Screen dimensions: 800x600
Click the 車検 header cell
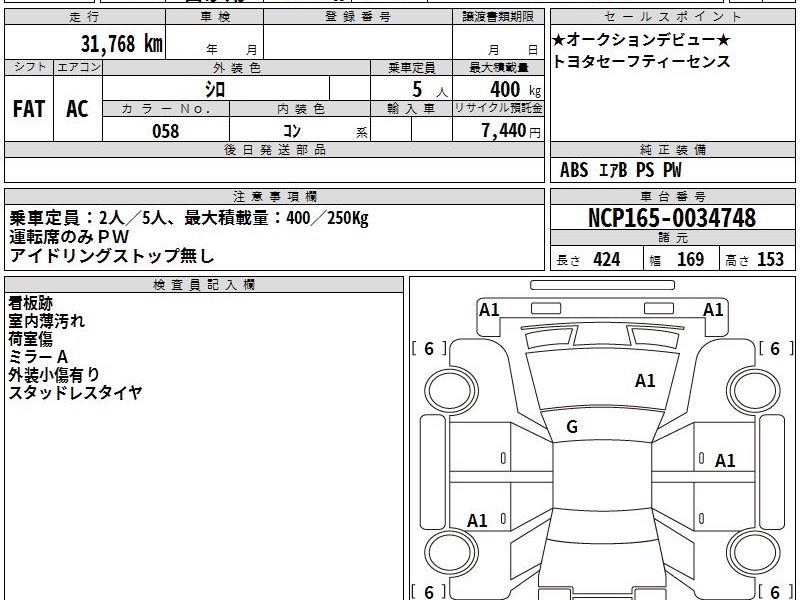(215, 17)
